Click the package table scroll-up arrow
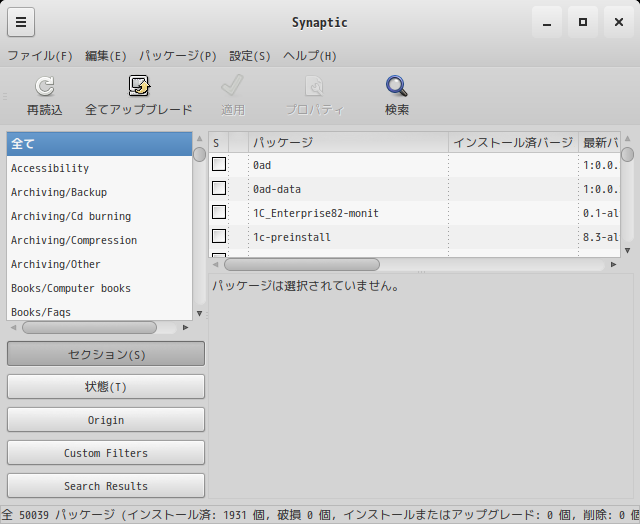 coord(628,138)
